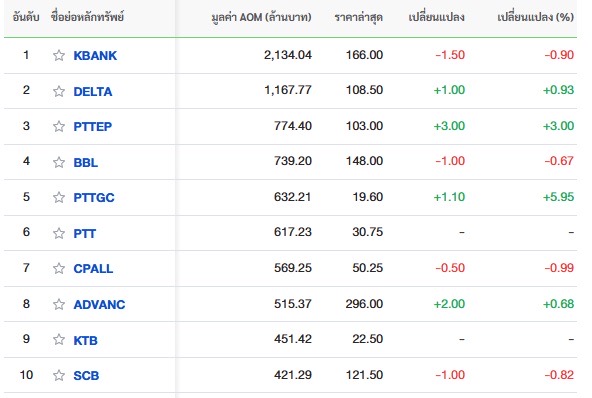Open the ADVANC symbol link
The width and height of the screenshot is (592, 398).
99,304
